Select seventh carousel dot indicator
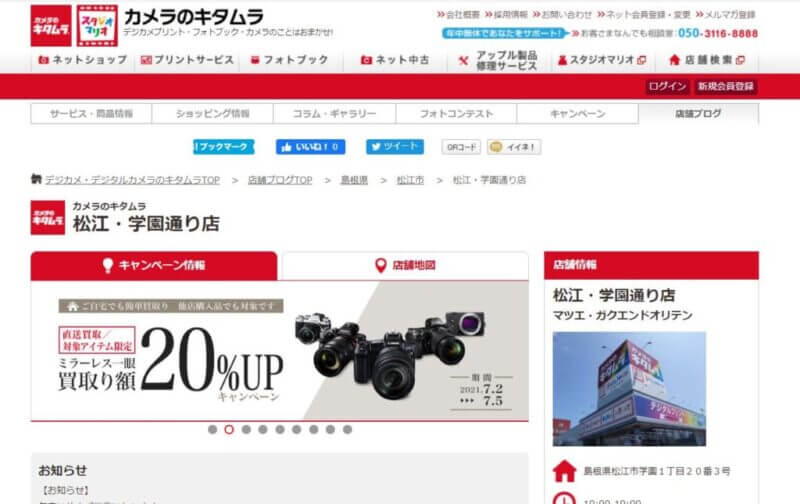This screenshot has width=800, height=504. coord(314,430)
